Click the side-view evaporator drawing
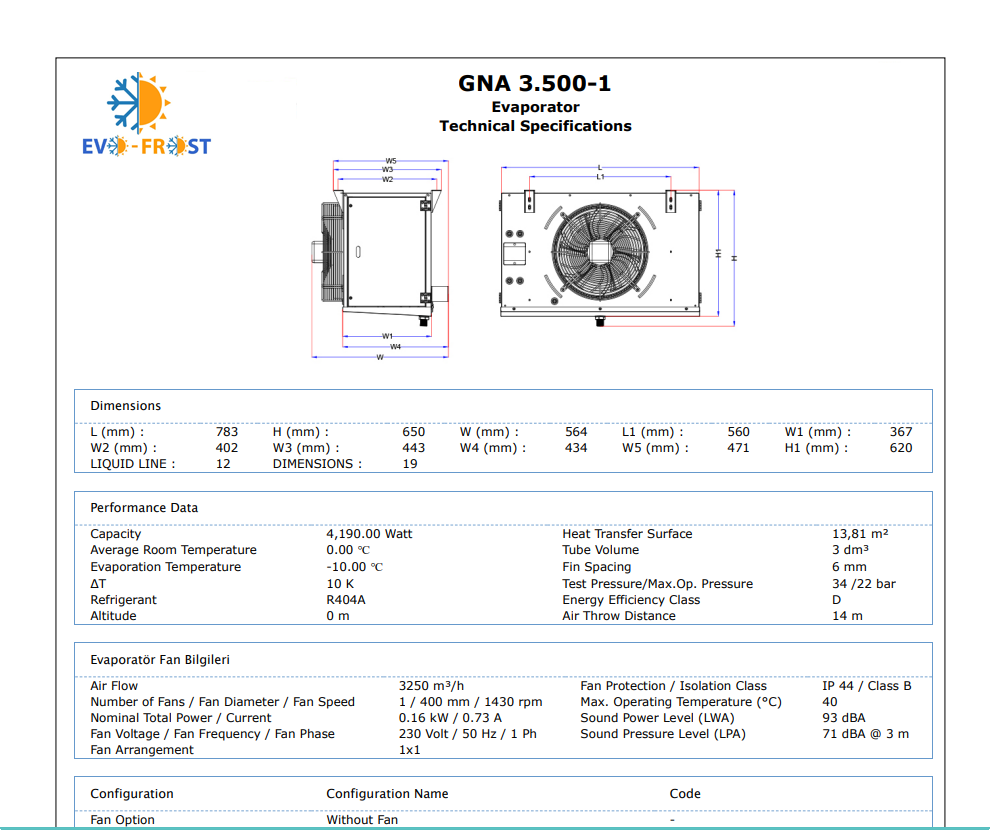 click(x=380, y=259)
